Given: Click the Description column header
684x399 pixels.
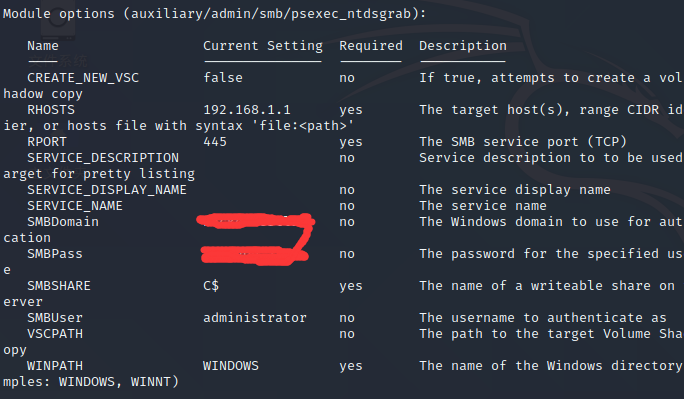Looking at the screenshot, I should [463, 46].
